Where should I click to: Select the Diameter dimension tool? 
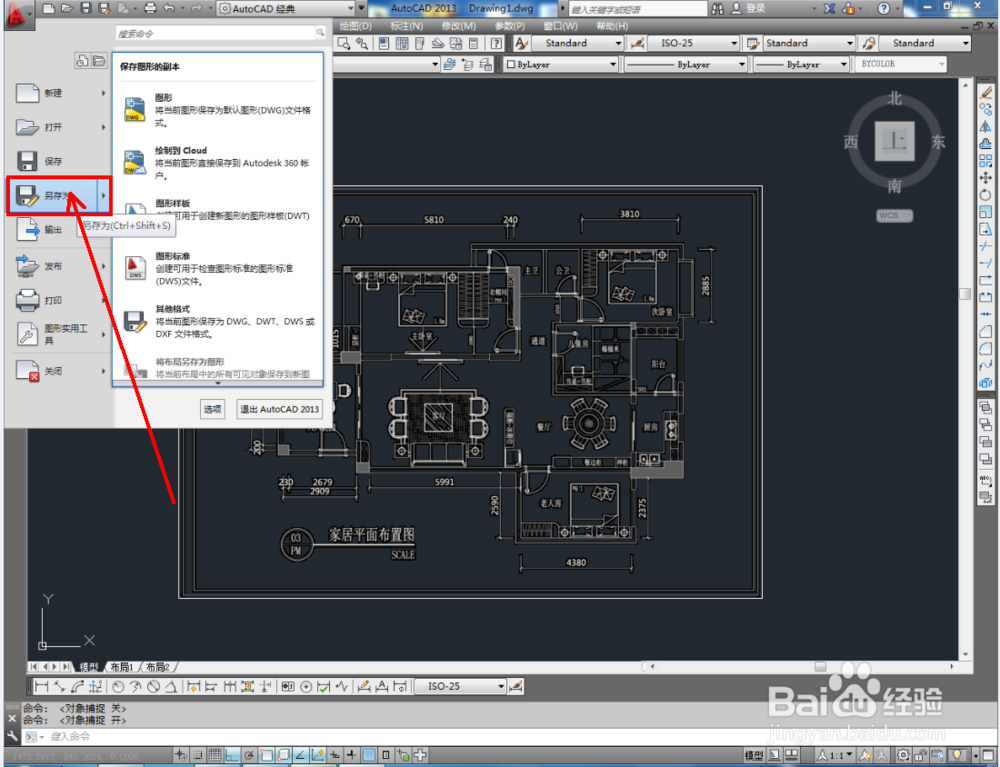click(153, 687)
